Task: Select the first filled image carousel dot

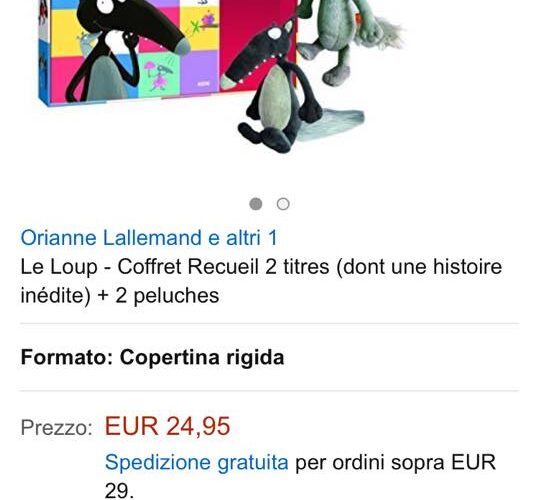Action: click(255, 204)
